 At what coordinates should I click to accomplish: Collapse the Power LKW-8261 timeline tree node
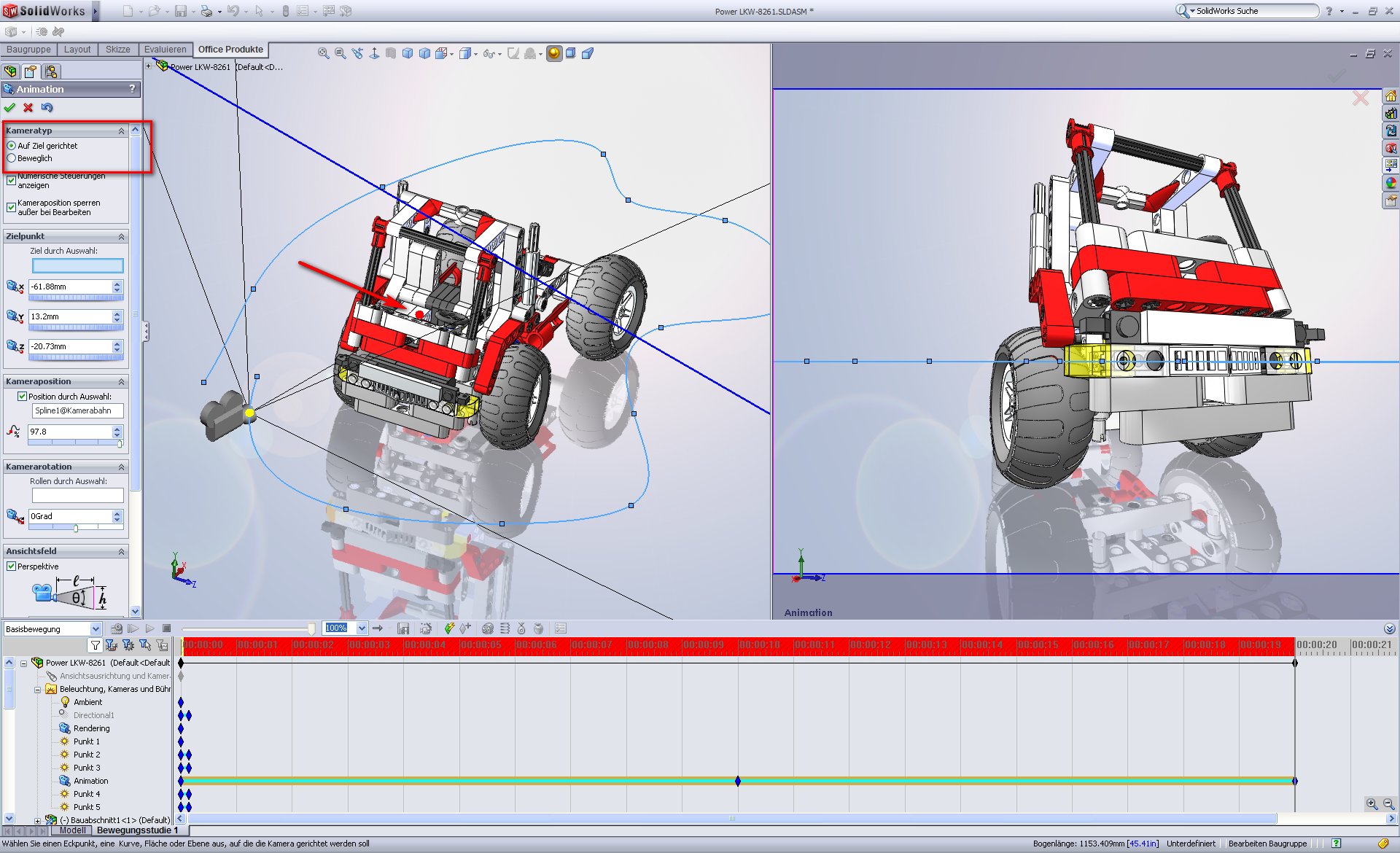pos(23,663)
